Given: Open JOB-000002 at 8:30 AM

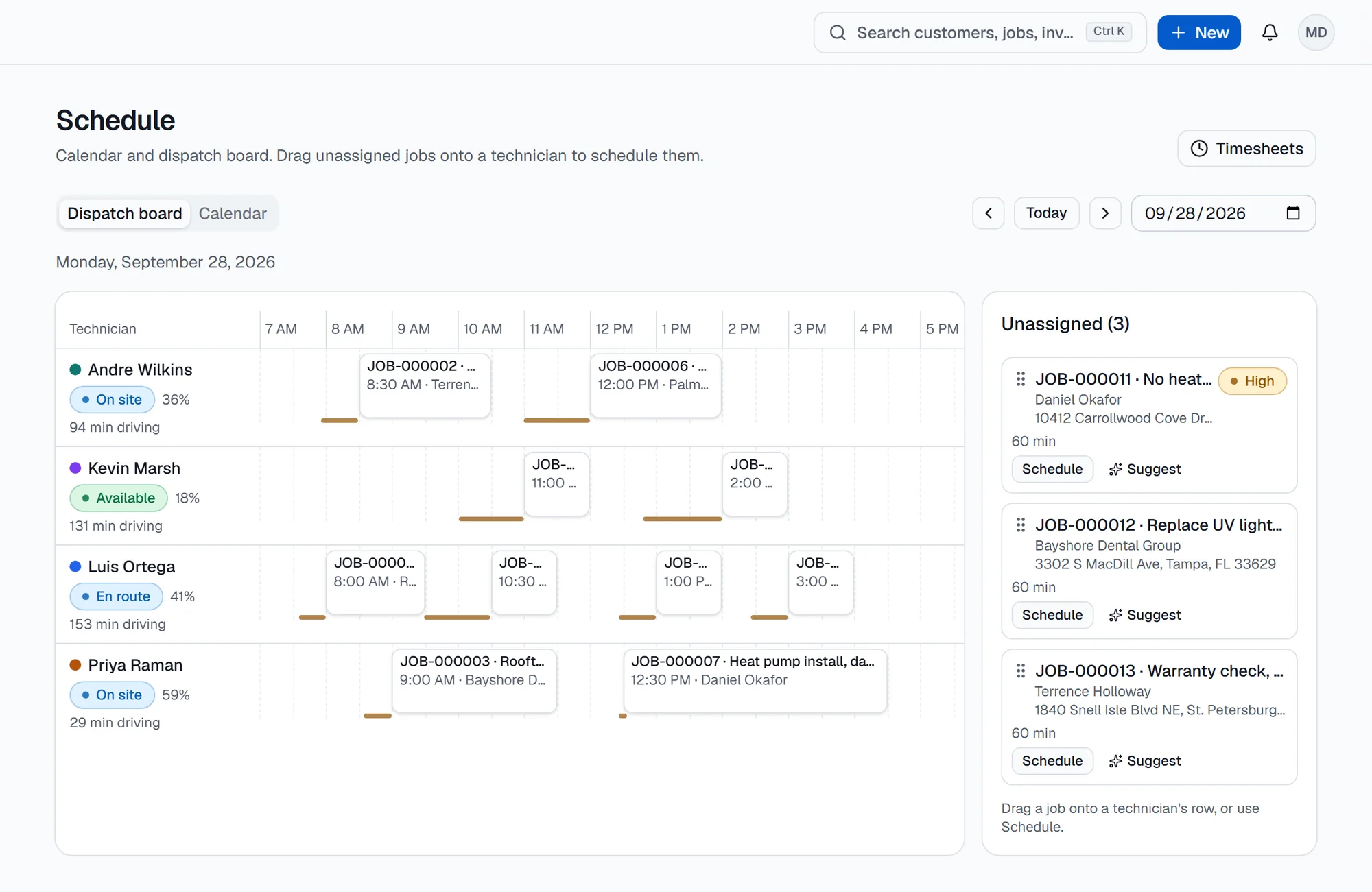Looking at the screenshot, I should [425, 385].
